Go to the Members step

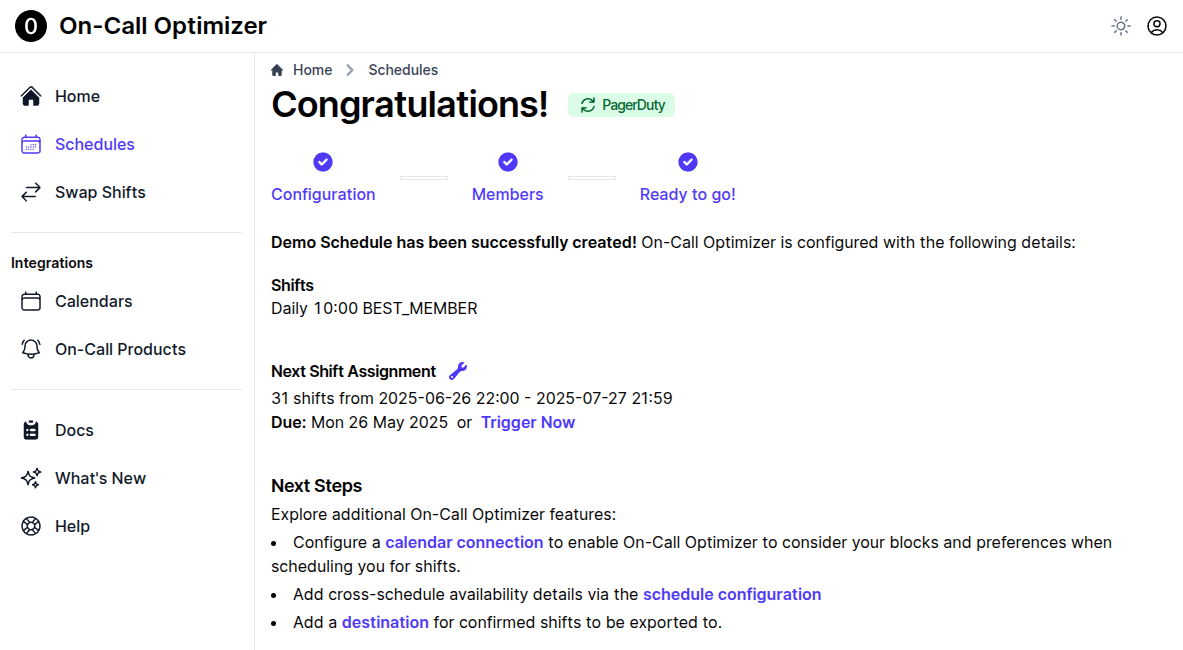pyautogui.click(x=507, y=194)
